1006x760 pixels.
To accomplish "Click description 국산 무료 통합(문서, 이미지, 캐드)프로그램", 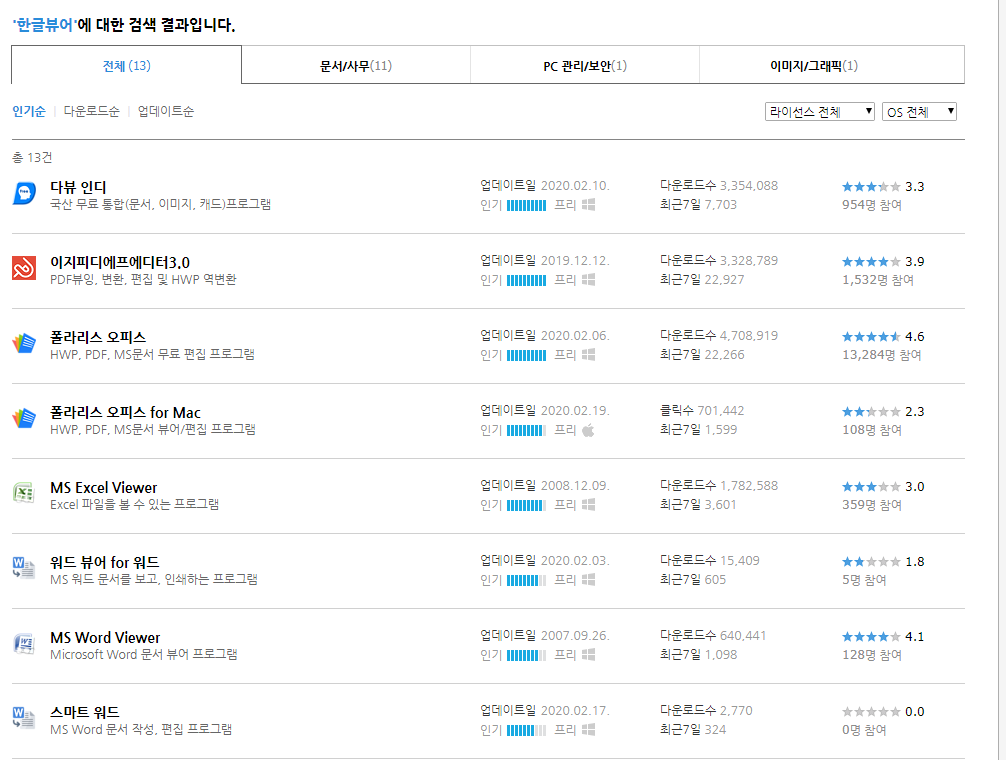I will coord(160,205).
